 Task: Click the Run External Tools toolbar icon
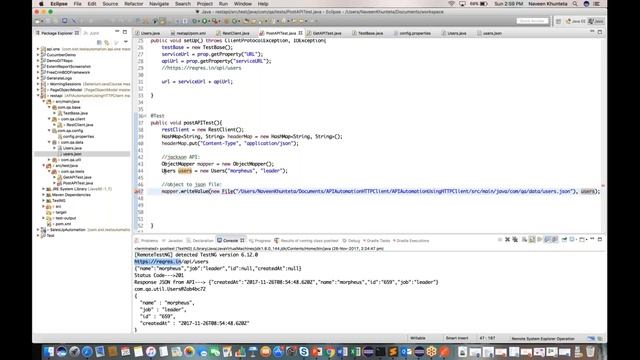(x=215, y=21)
